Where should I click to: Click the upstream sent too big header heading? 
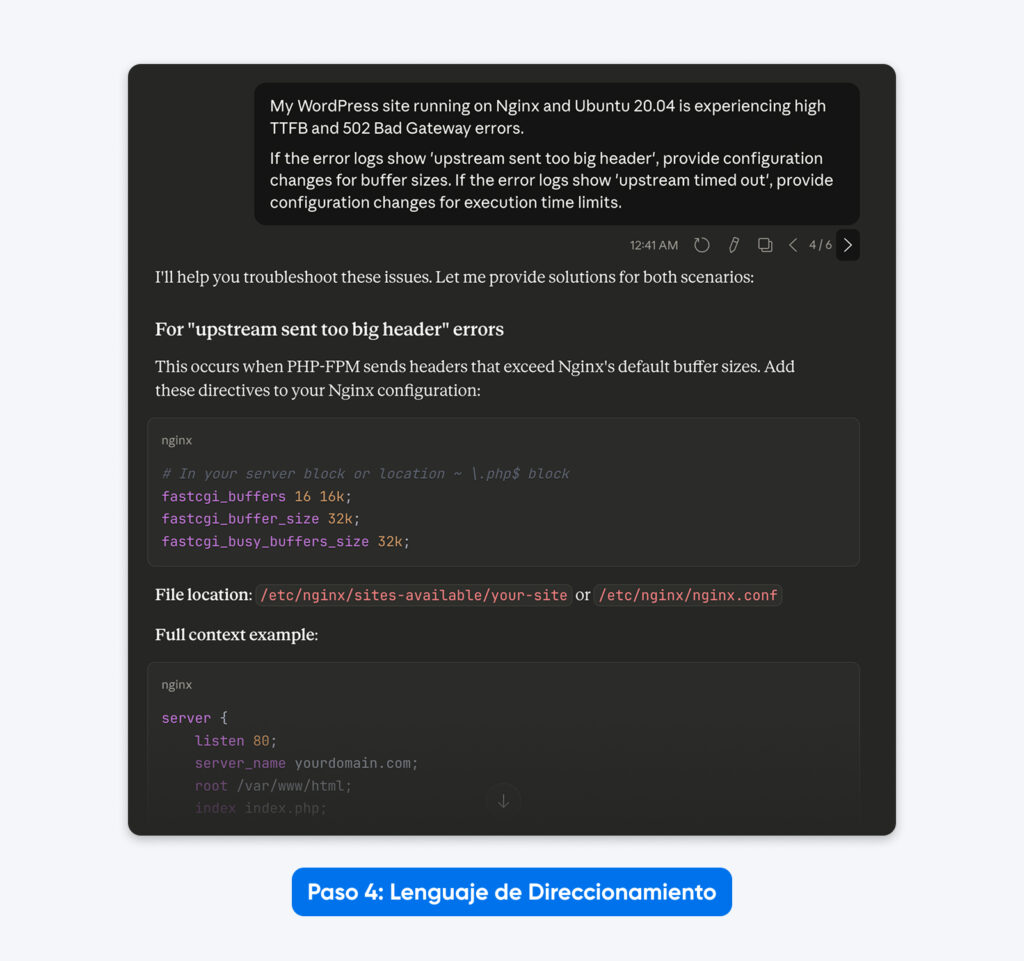pyautogui.click(x=329, y=329)
